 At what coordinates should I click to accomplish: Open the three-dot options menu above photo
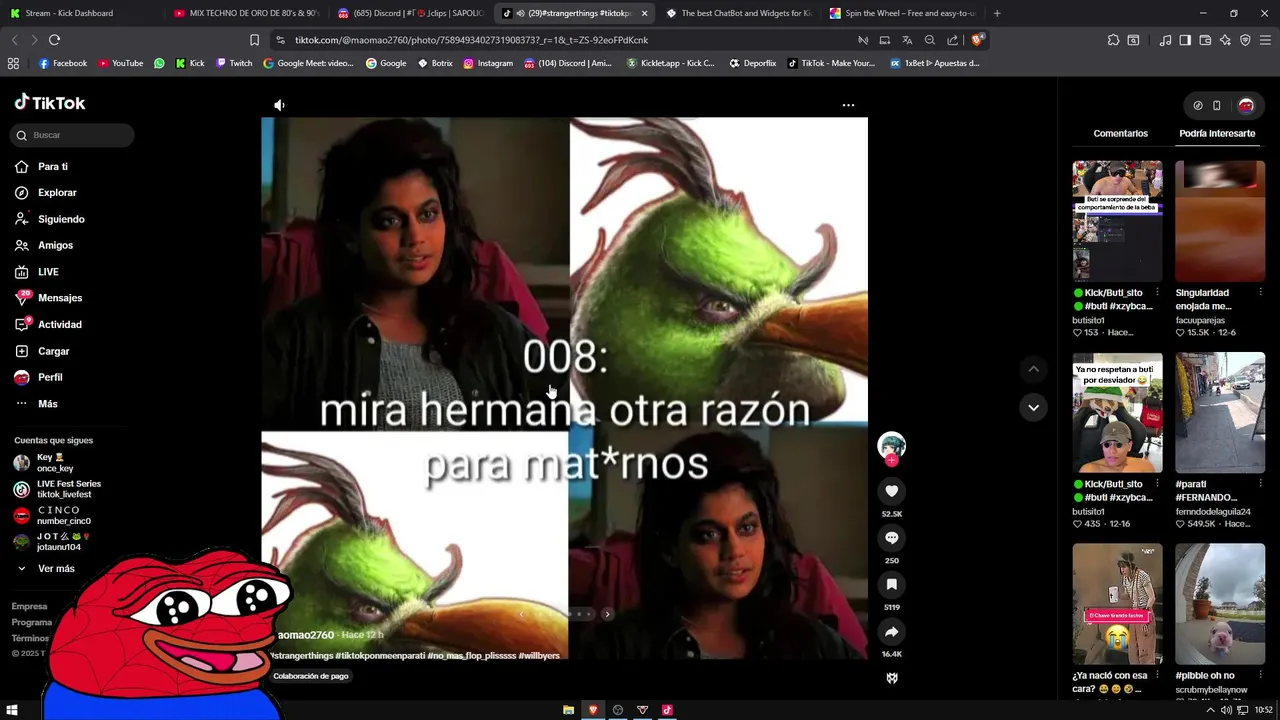click(848, 105)
